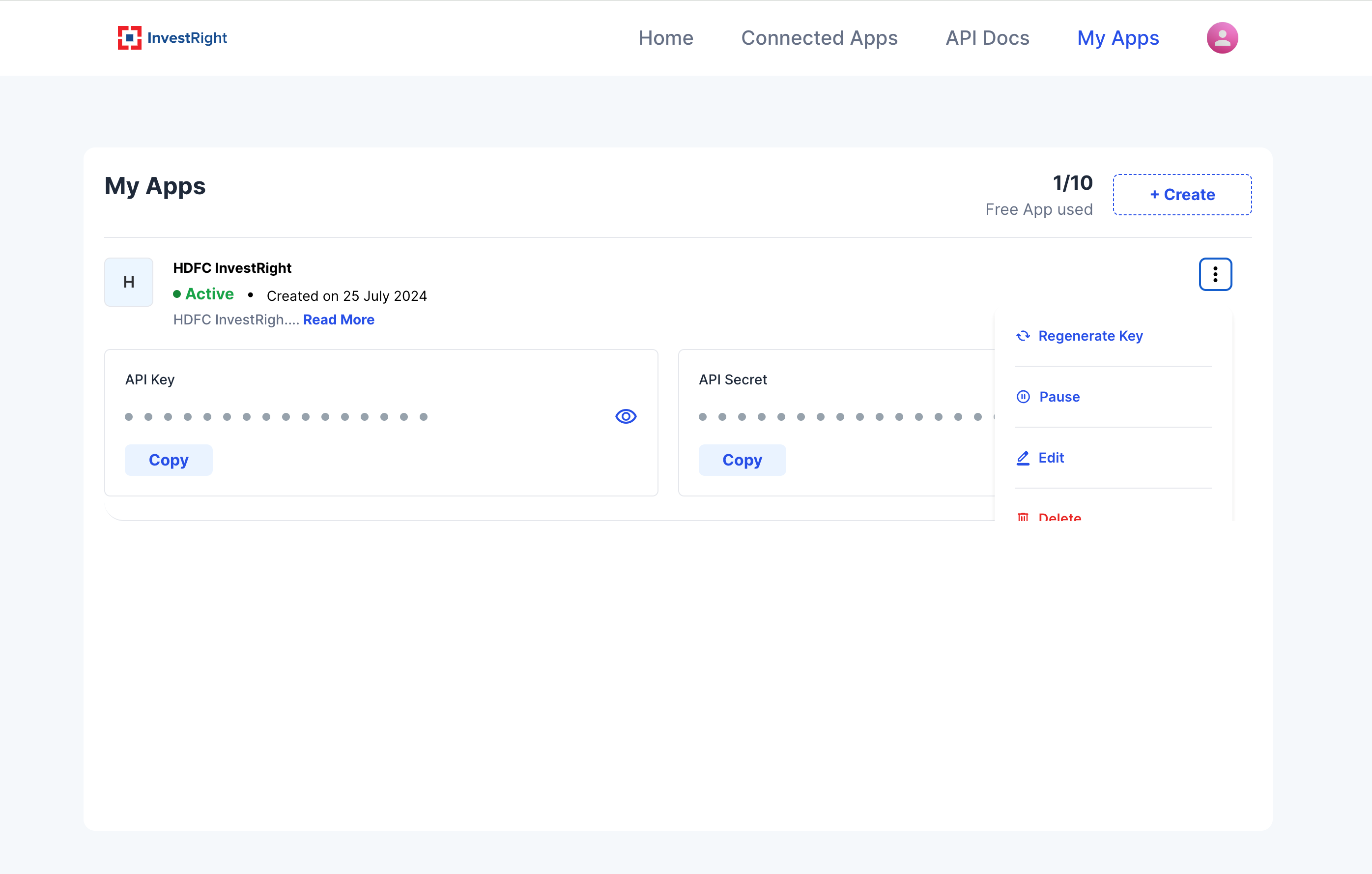Click the Delete trash icon
The height and width of the screenshot is (874, 1372).
click(1023, 517)
